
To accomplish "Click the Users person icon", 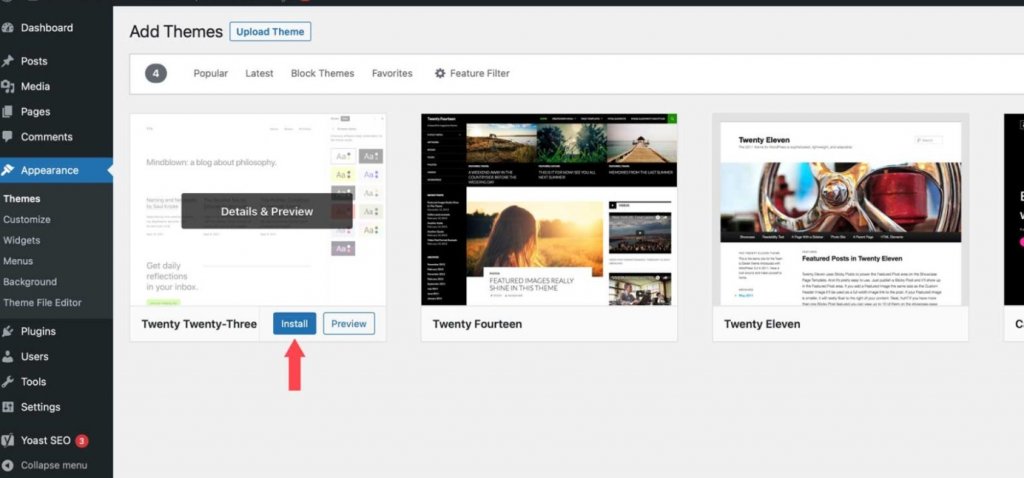I will click(8, 357).
